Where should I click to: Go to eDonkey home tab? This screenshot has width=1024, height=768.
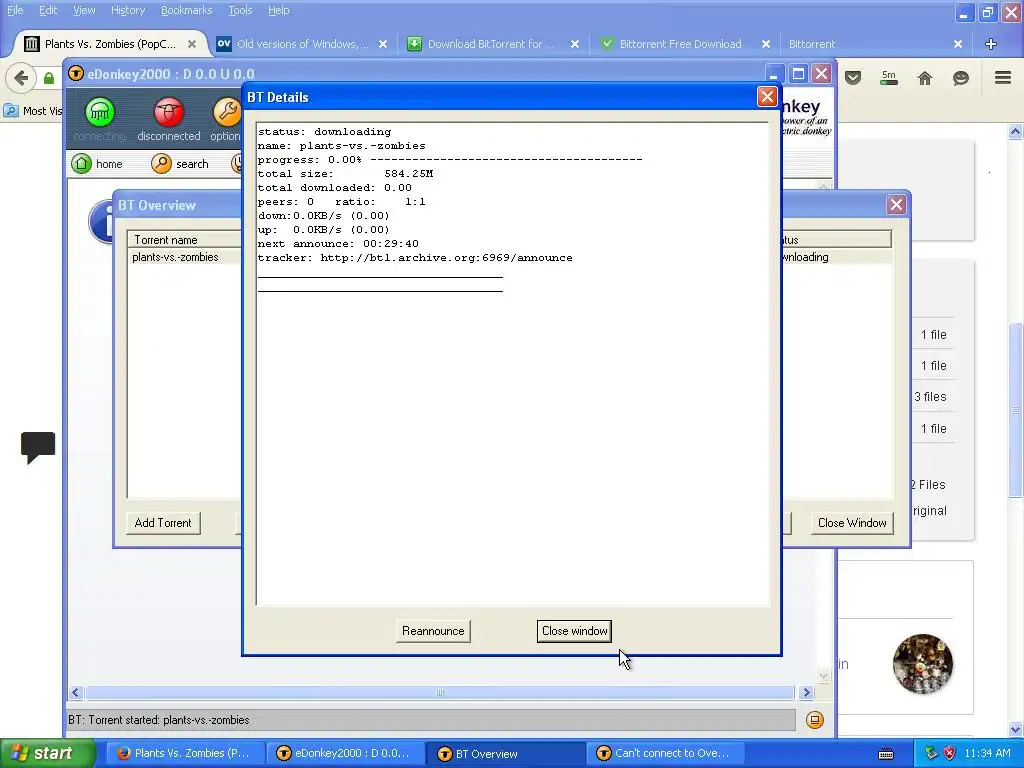97,163
